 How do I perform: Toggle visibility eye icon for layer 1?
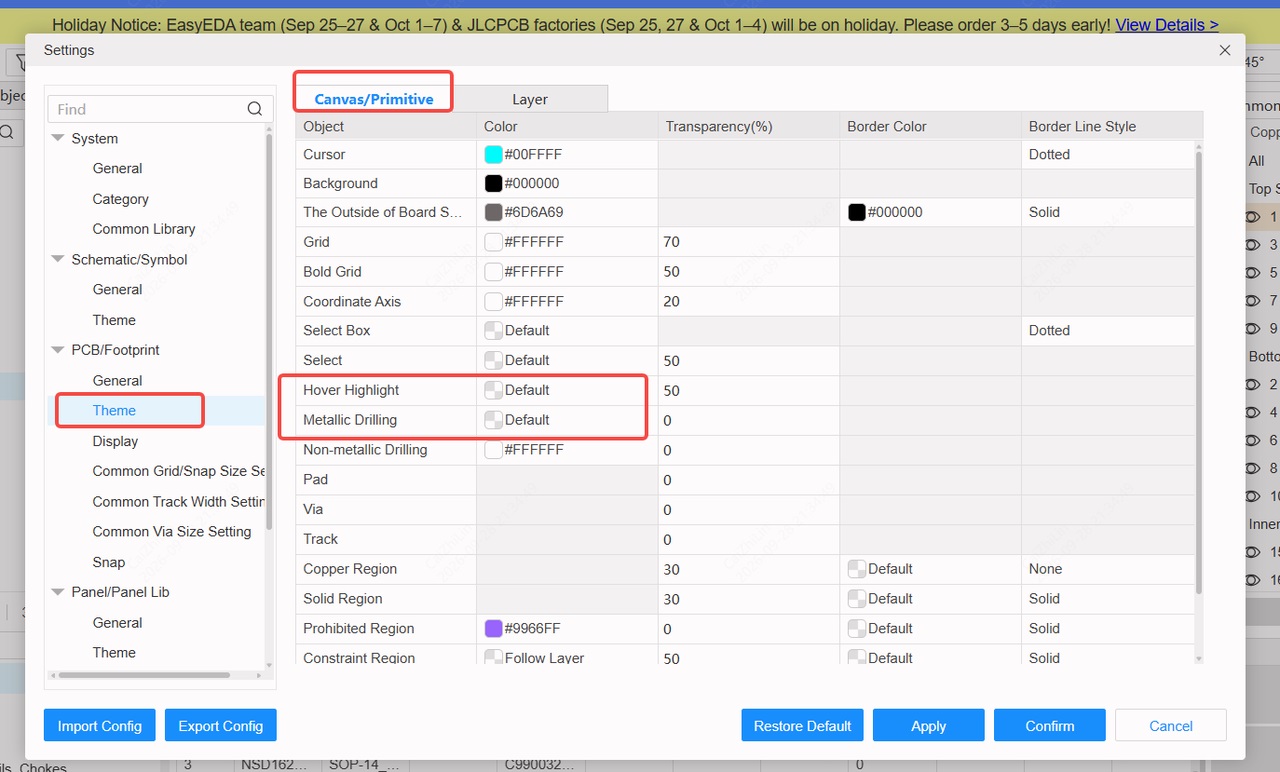click(x=1252, y=216)
